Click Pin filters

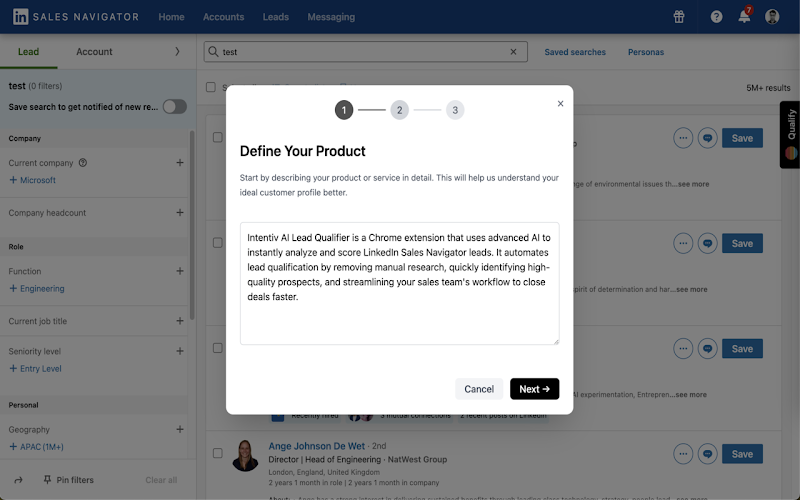(x=68, y=480)
